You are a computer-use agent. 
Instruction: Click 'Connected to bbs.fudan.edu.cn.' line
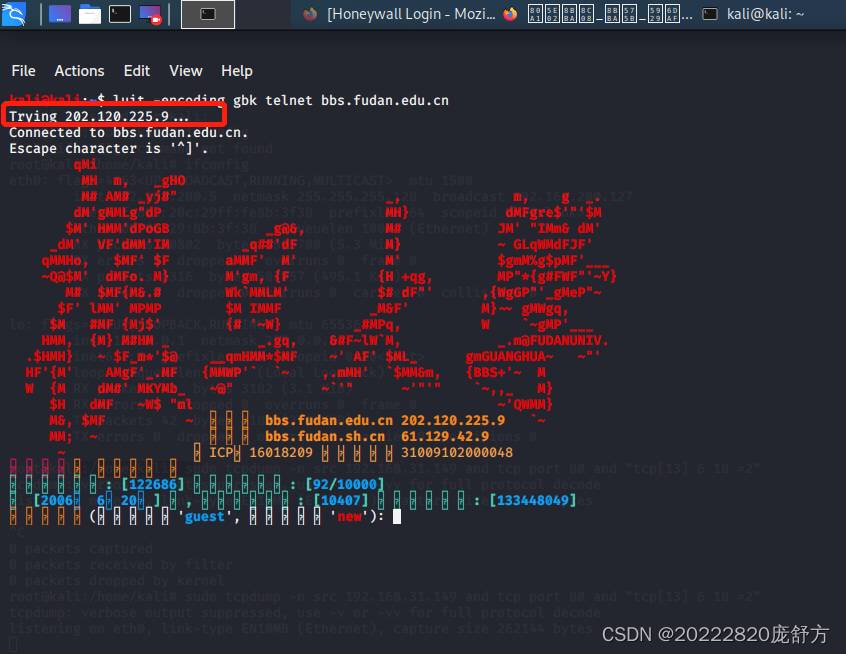pyautogui.click(x=128, y=132)
